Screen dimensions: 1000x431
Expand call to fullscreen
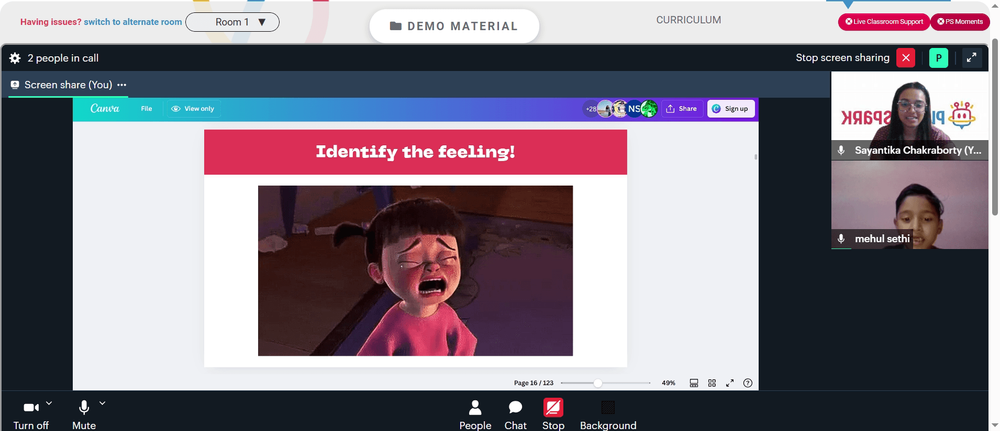[x=971, y=58]
